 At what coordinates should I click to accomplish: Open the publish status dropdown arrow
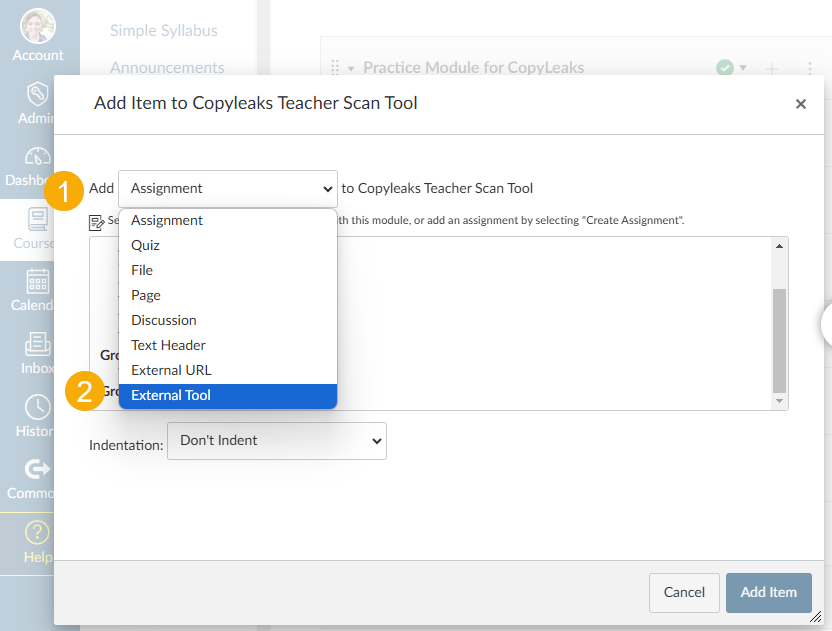coord(743,67)
